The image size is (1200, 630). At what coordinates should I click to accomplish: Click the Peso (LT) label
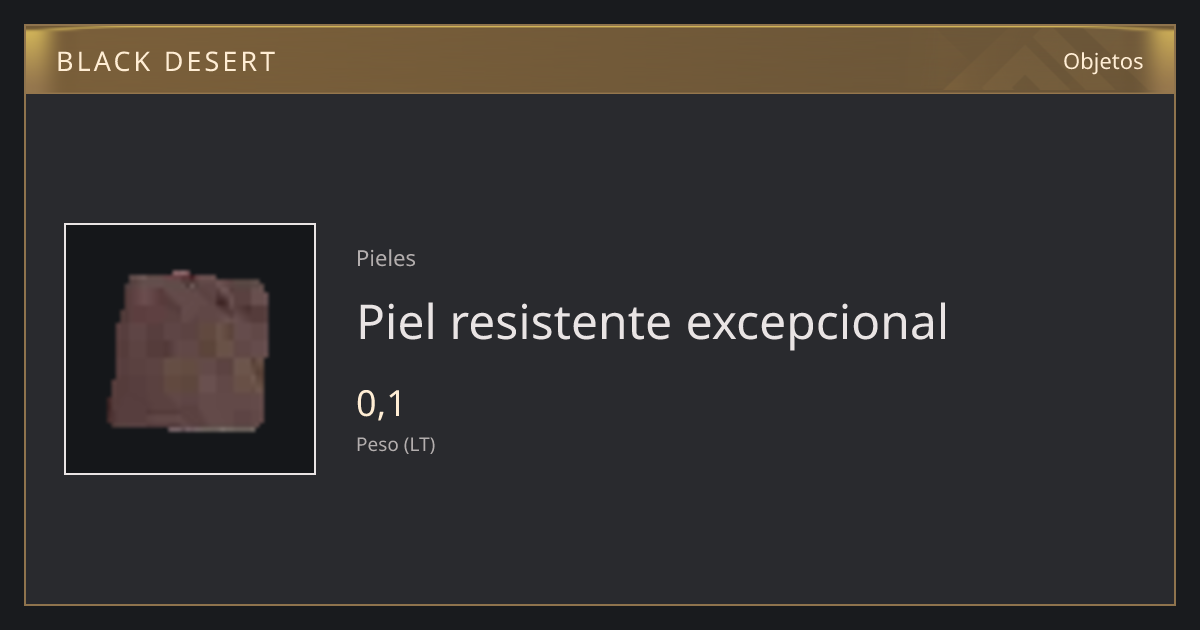coord(396,445)
